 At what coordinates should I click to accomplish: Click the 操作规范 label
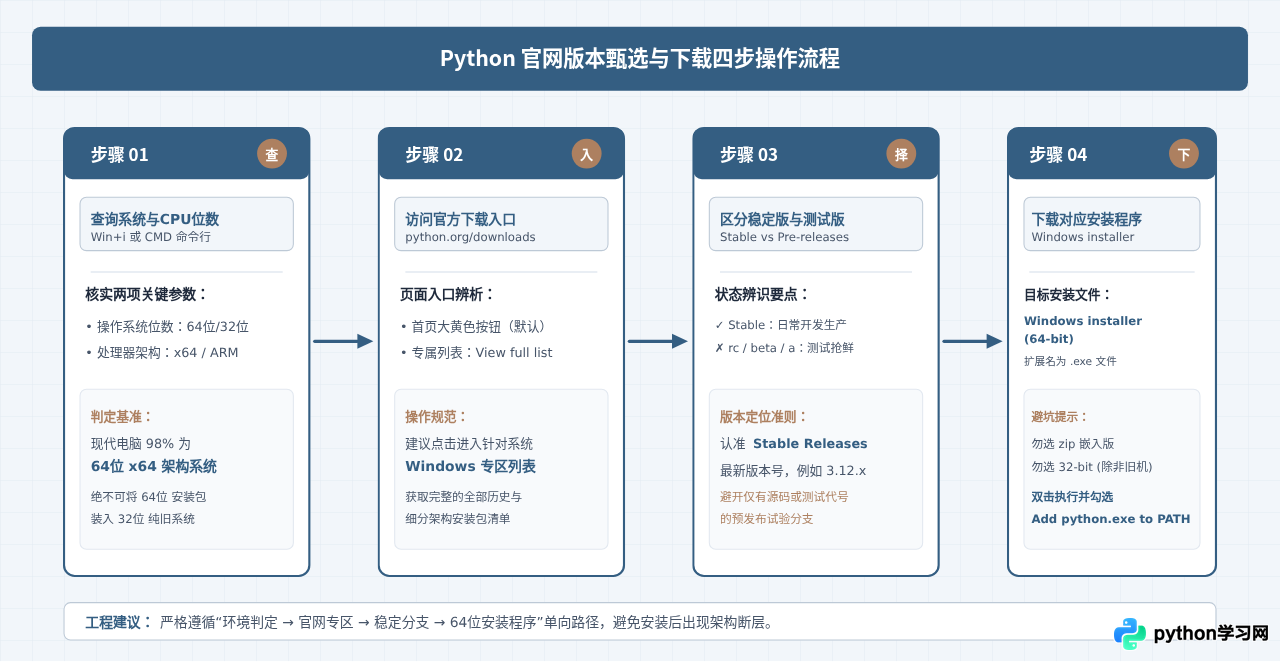(437, 416)
